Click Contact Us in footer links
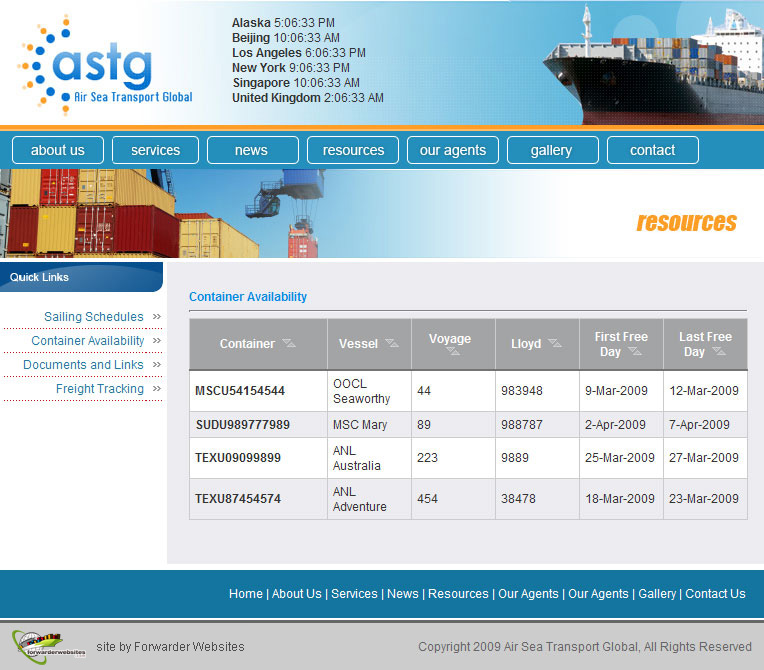 point(715,594)
